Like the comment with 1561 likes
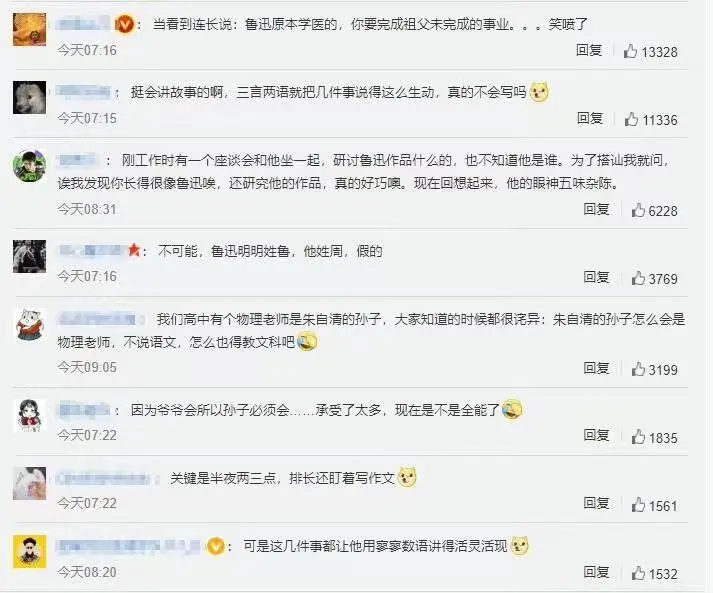 [x=638, y=505]
